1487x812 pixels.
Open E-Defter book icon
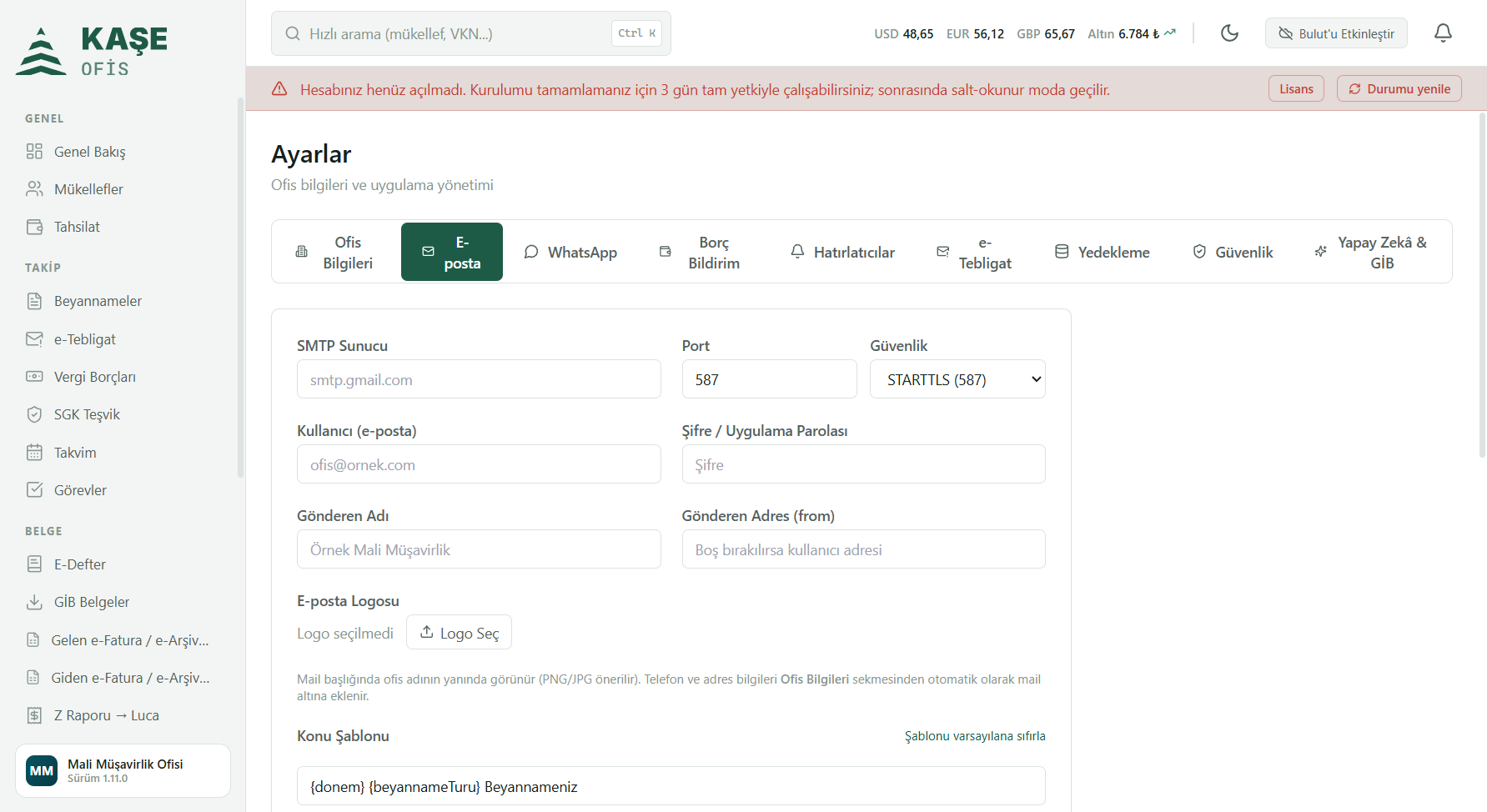[x=34, y=564]
